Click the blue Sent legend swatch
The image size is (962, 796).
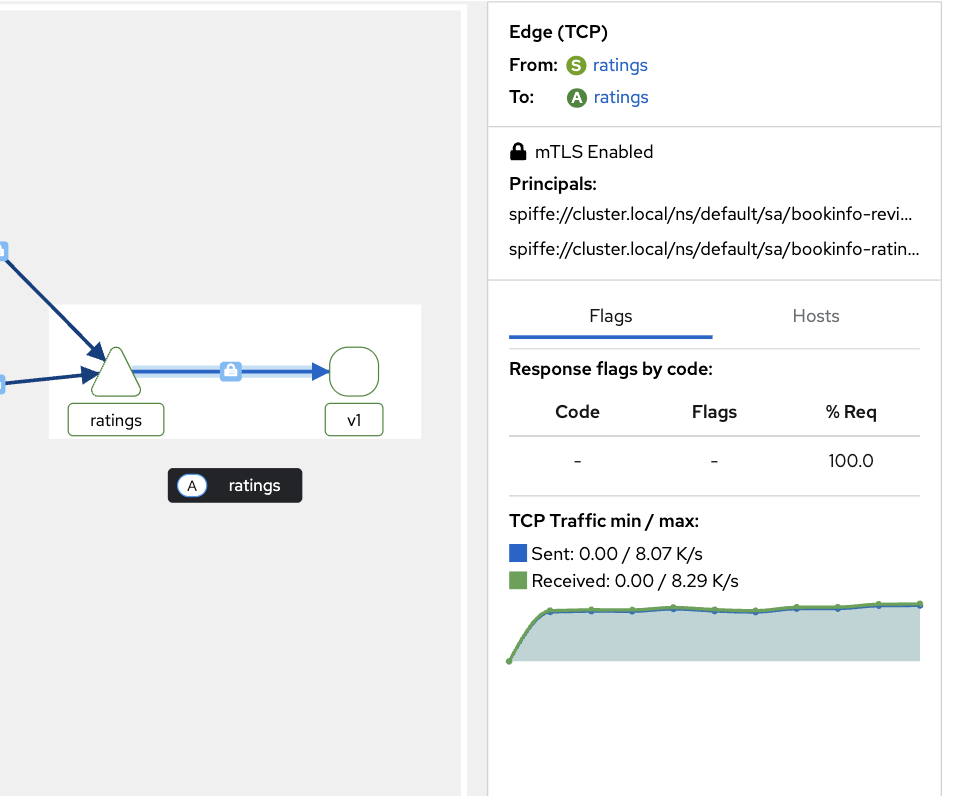pos(518,553)
